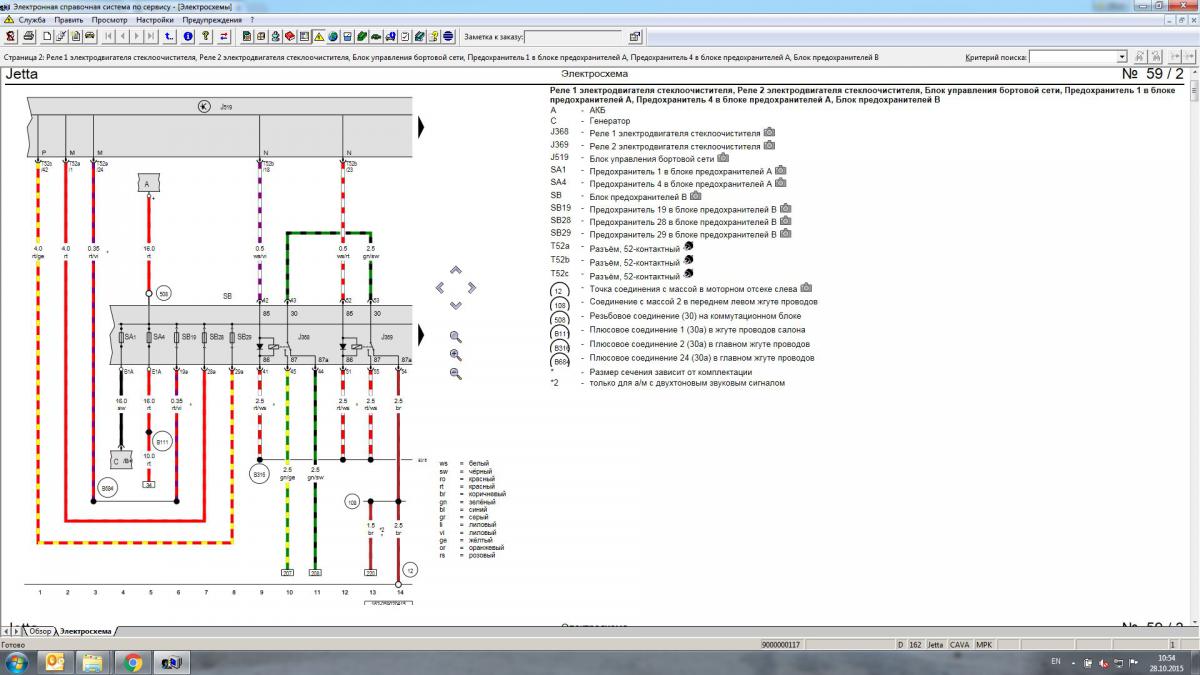Open the Просмотр menu
Viewport: 1200px width, 675px height.
click(x=109, y=20)
